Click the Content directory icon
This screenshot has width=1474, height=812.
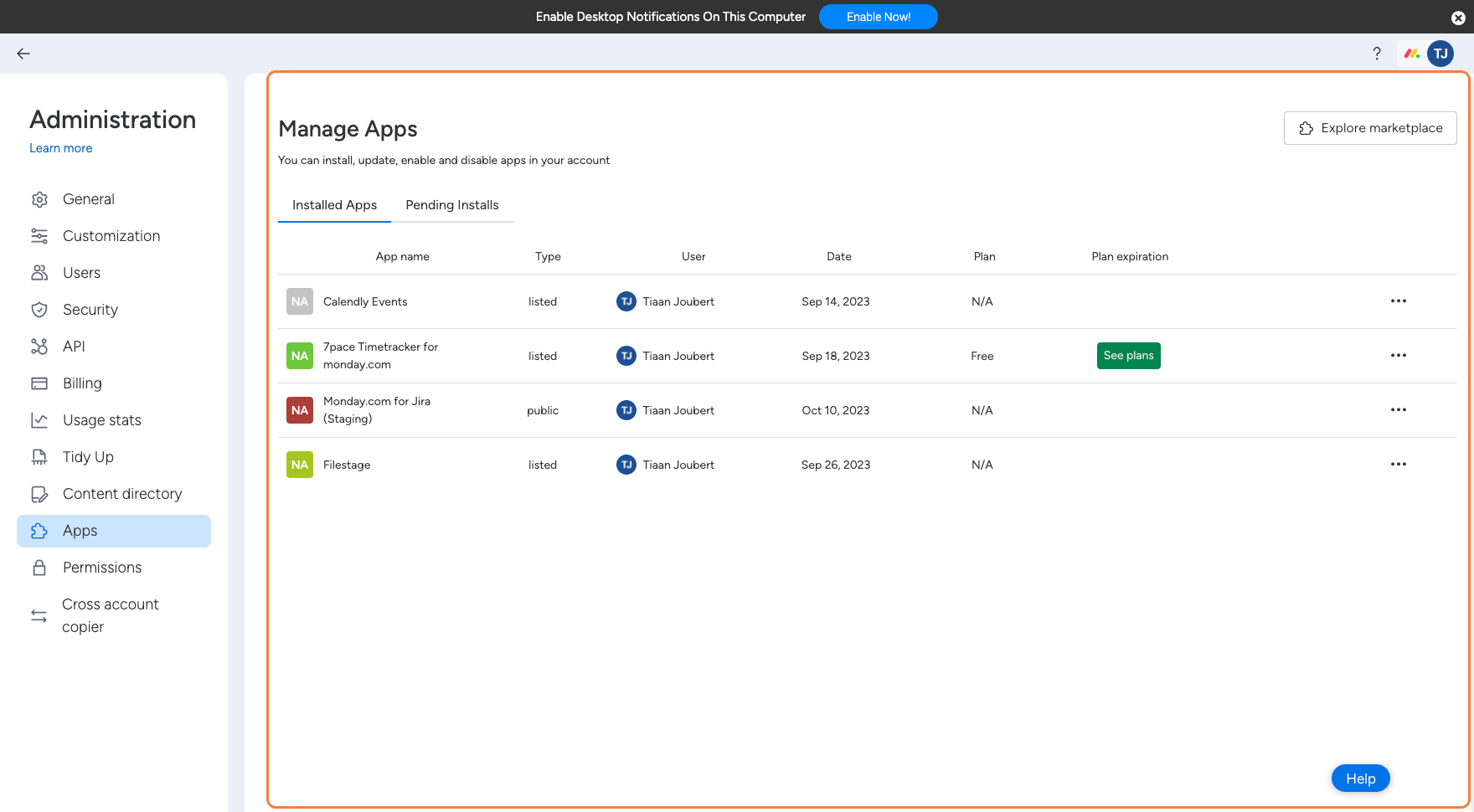coord(39,494)
